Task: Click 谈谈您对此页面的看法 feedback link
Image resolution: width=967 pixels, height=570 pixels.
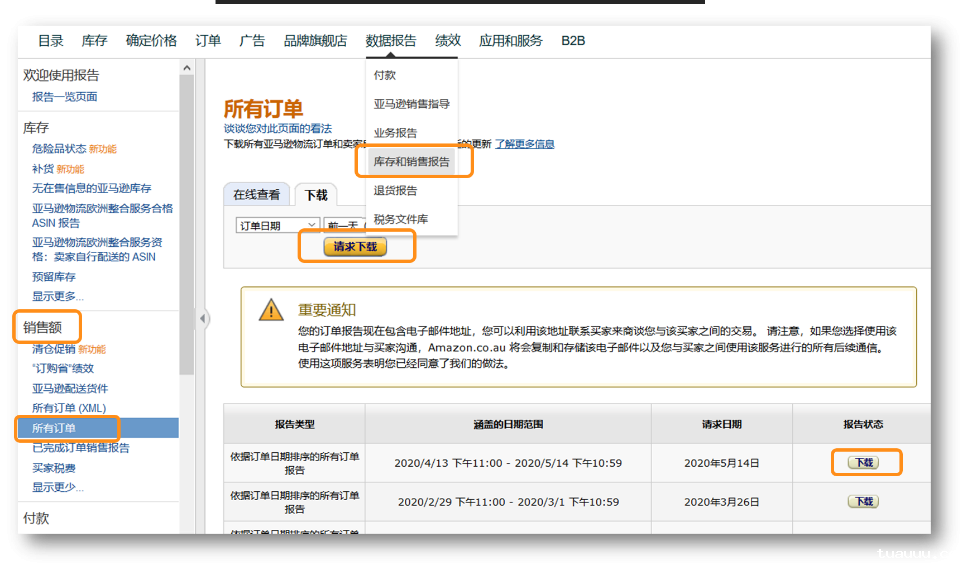Action: click(278, 129)
